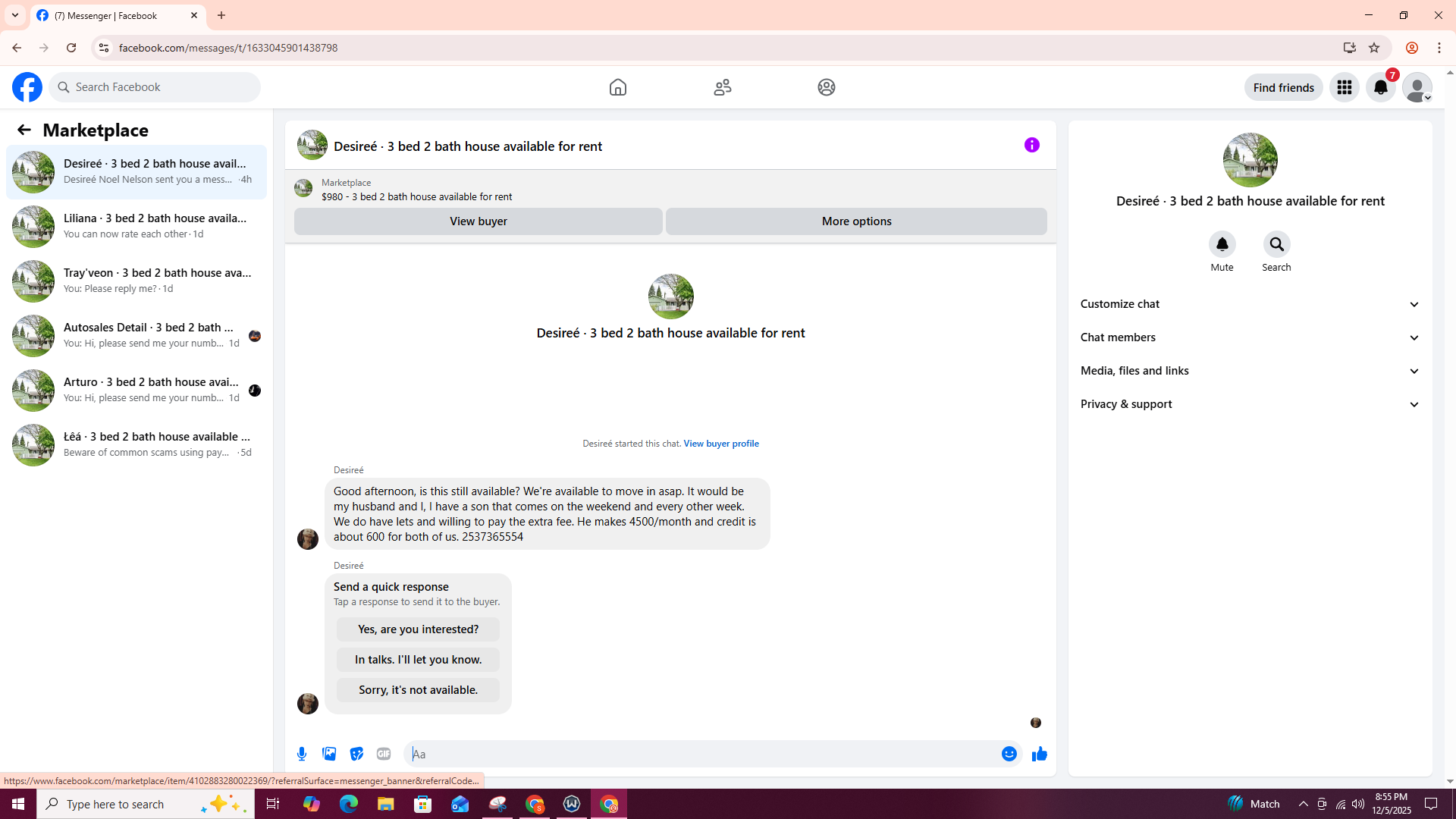Open the View buyer profile link
Image resolution: width=1456 pixels, height=819 pixels.
[x=720, y=444]
